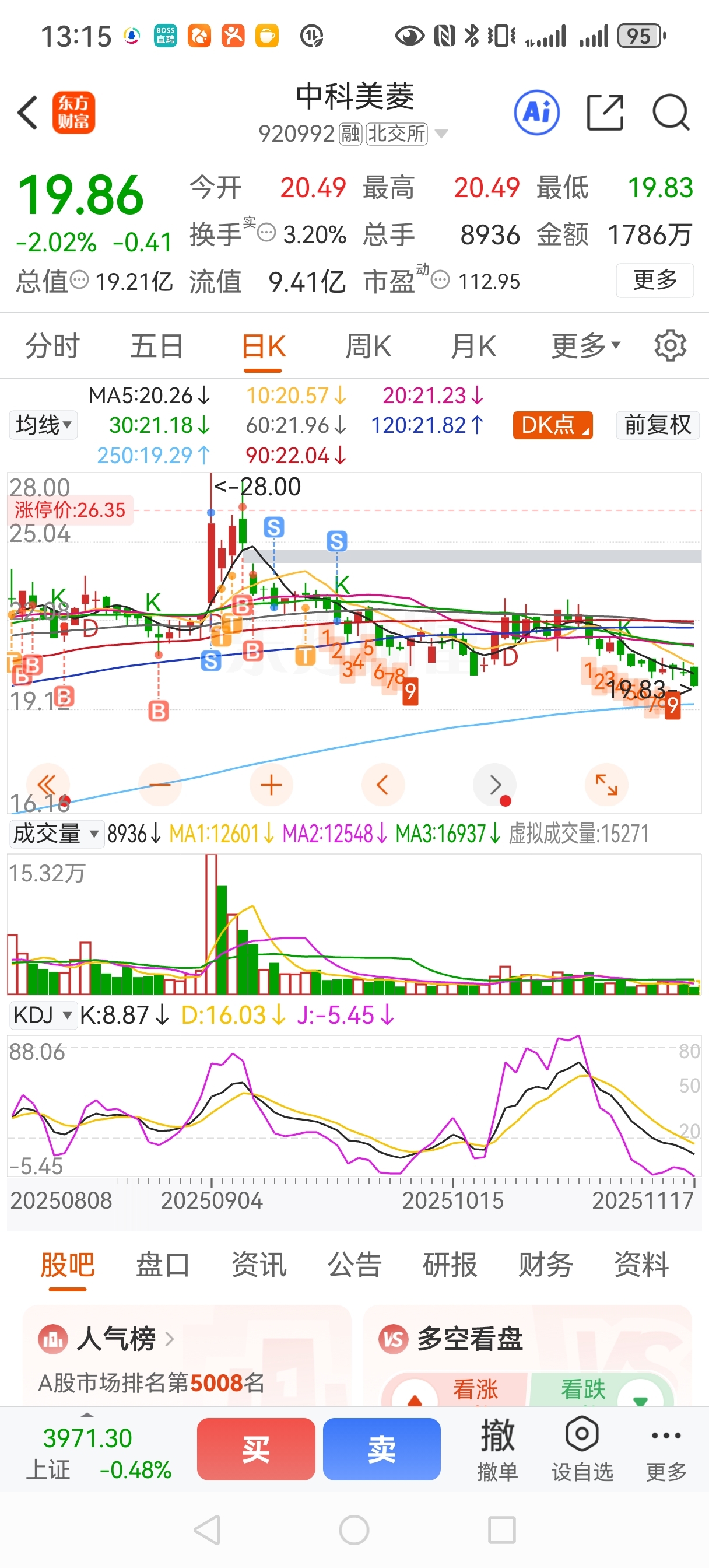Viewport: 709px width, 1568px height.
Task: Switch to 五日 chart tab
Action: click(x=156, y=346)
